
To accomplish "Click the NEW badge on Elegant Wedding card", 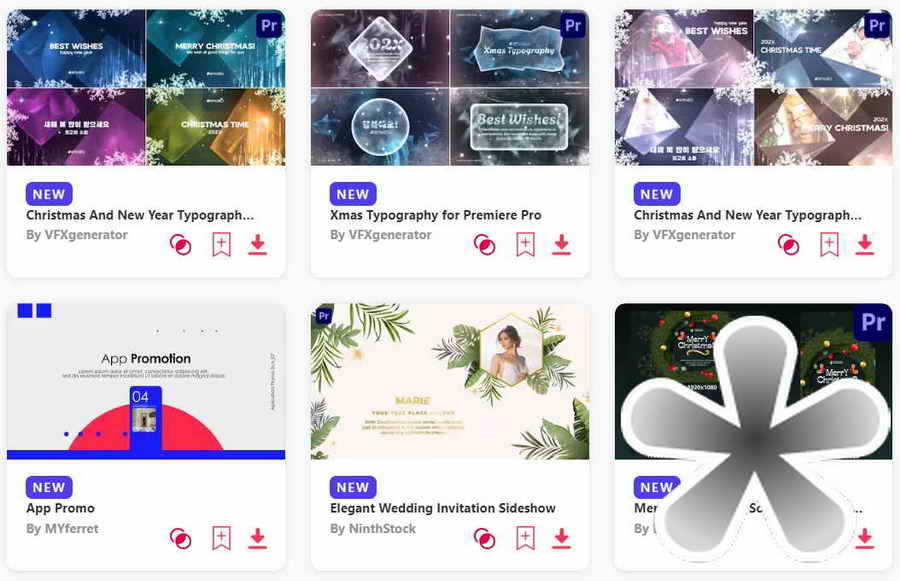I will [x=353, y=487].
